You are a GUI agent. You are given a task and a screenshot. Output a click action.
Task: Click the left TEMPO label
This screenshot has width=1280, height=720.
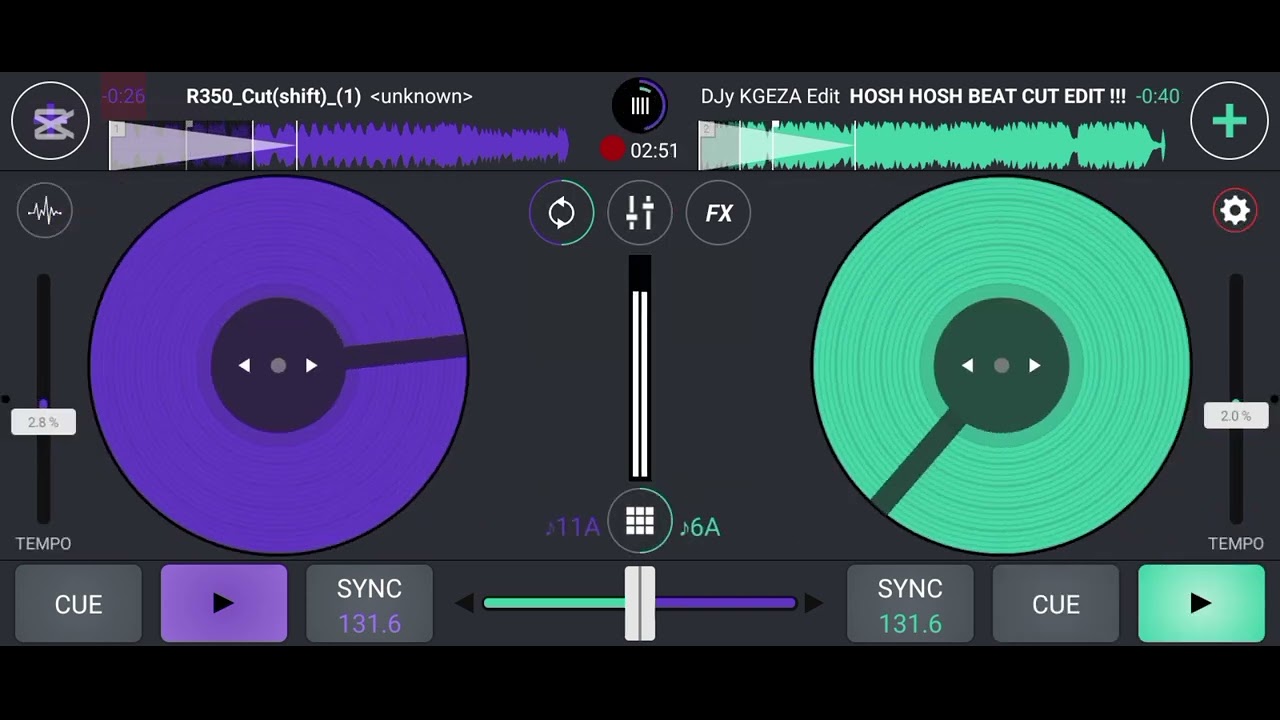[x=43, y=543]
